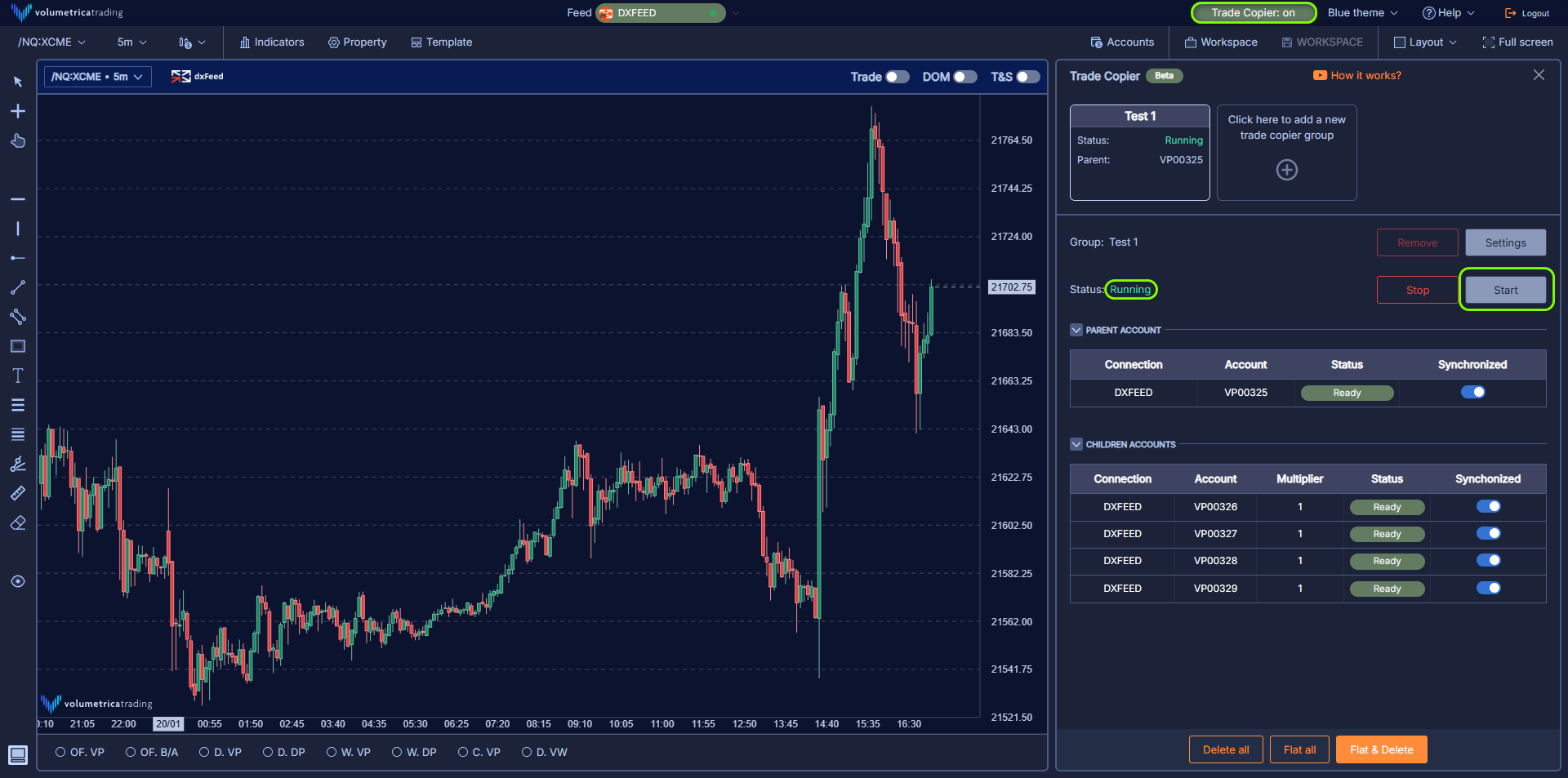The image size is (1568, 778).
Task: Open the DXFEED feed selector
Action: 661,13
